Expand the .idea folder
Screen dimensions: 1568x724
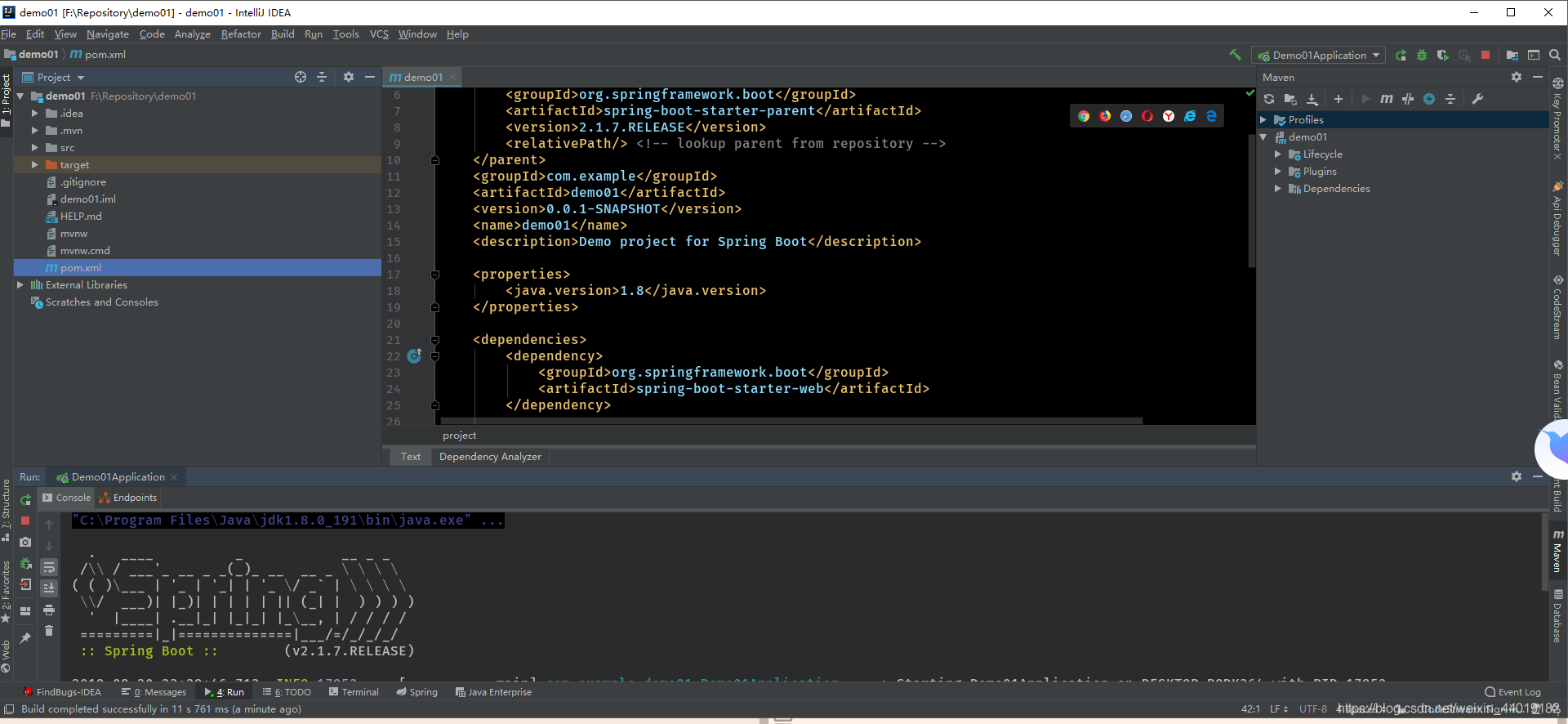[35, 114]
